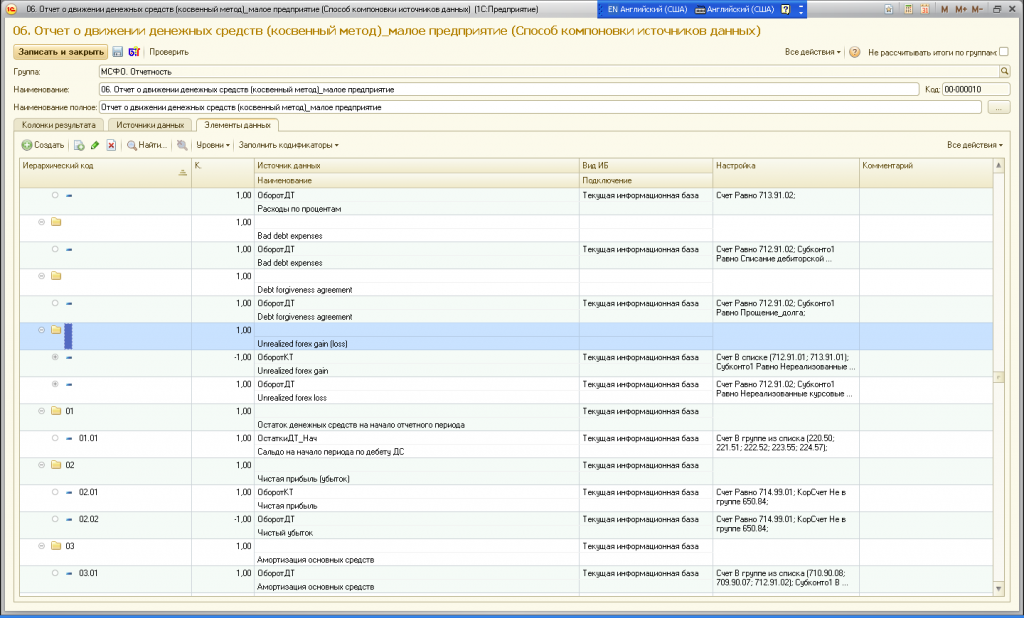Open the calculator icon in title bar
Image resolution: width=1024 pixels, height=618 pixels.
(x=908, y=9)
